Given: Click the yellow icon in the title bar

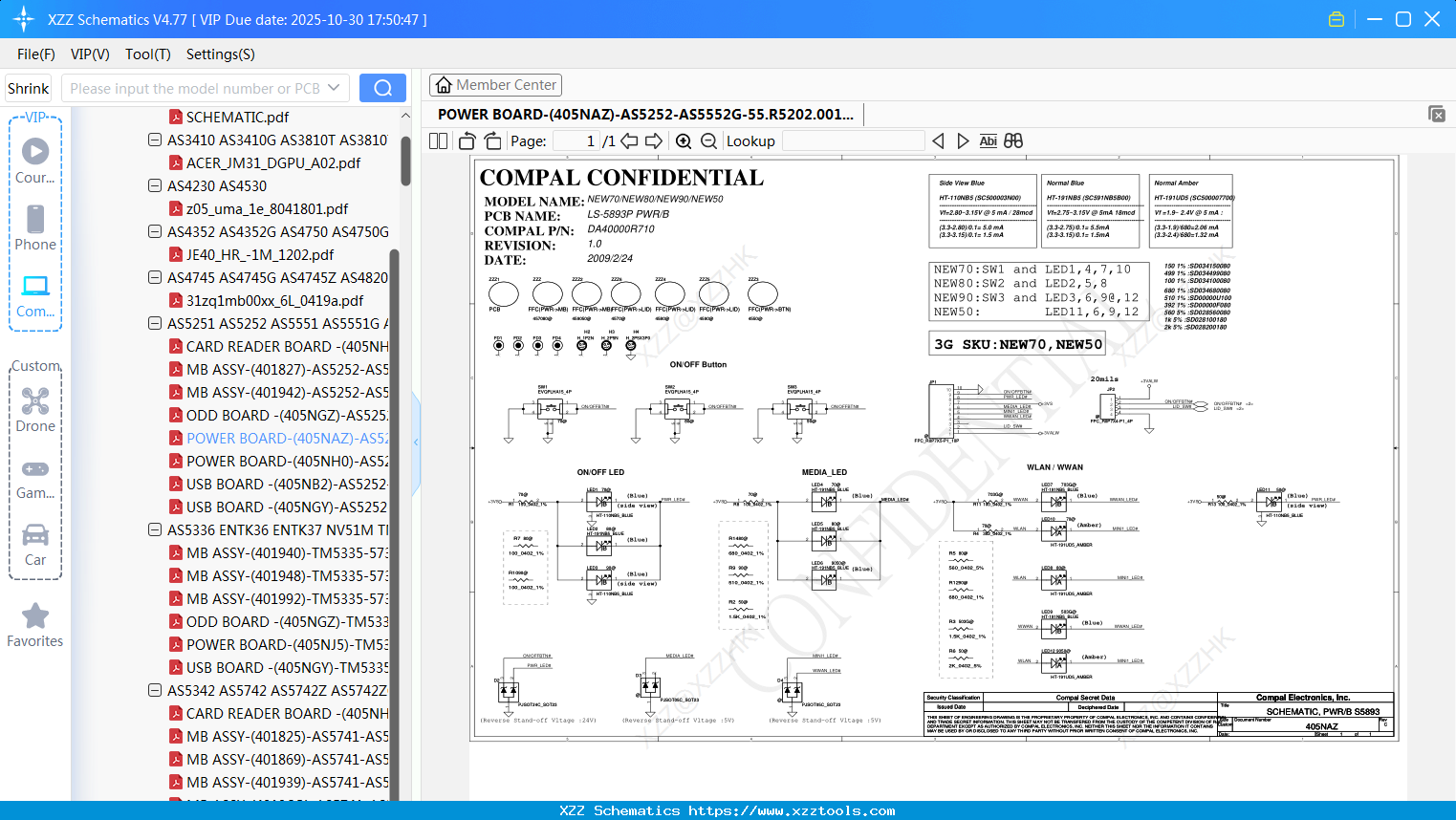Looking at the screenshot, I should tap(1336, 19).
